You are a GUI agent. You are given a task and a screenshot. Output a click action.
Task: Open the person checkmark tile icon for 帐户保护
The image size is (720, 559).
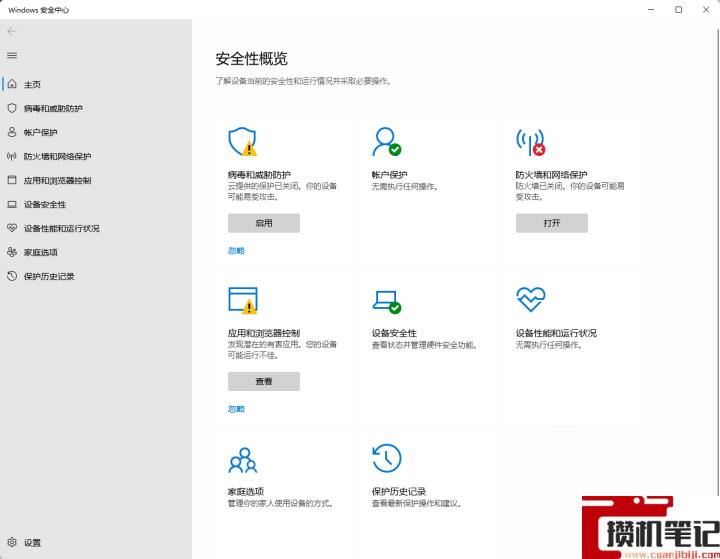point(386,141)
